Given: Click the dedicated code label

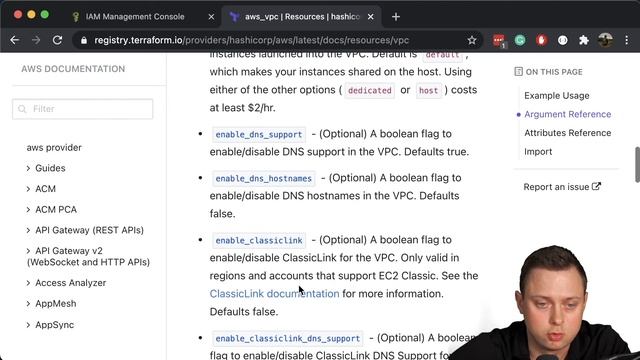Looking at the screenshot, I should coord(370,90).
